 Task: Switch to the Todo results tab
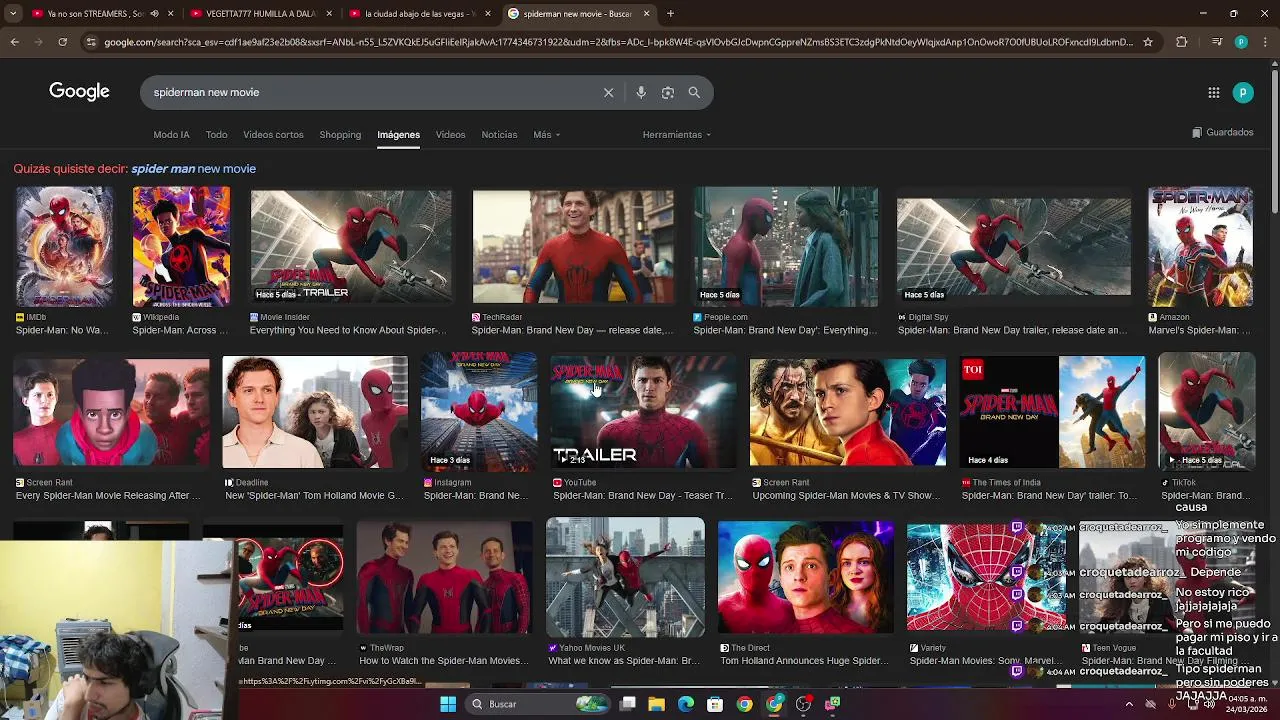point(217,134)
